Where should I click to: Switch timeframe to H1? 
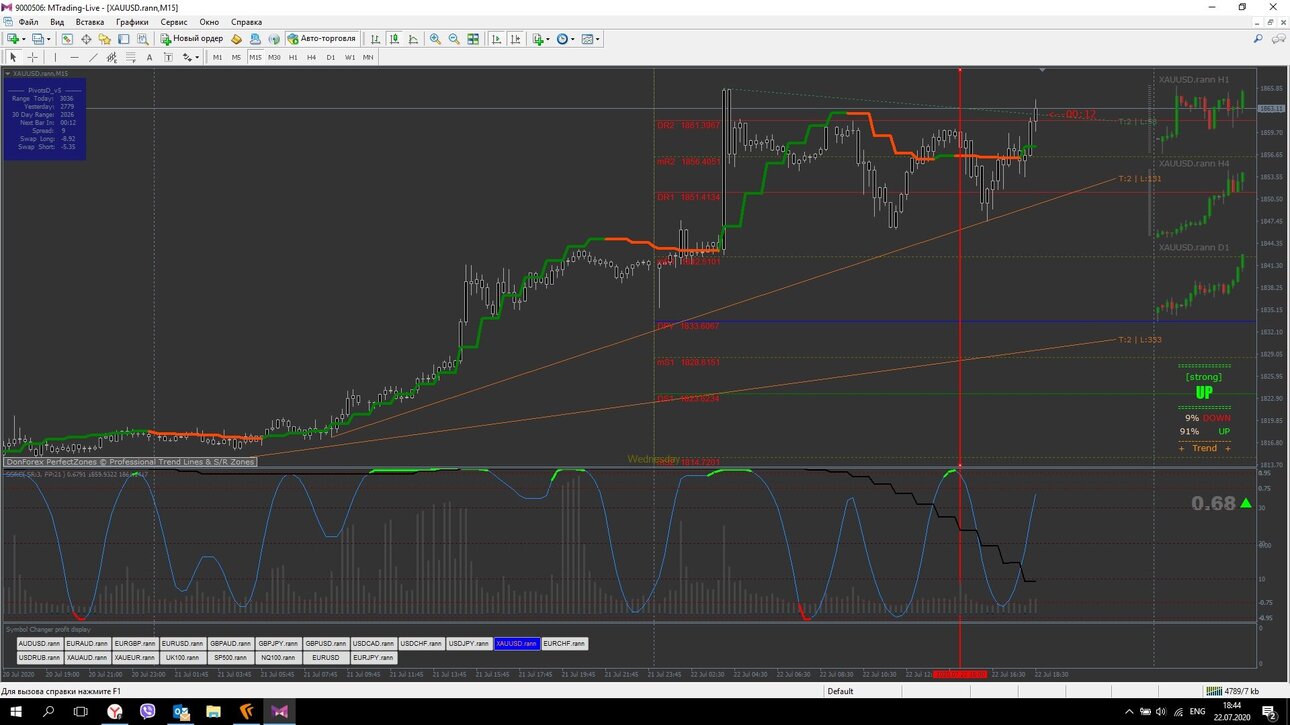[x=293, y=57]
